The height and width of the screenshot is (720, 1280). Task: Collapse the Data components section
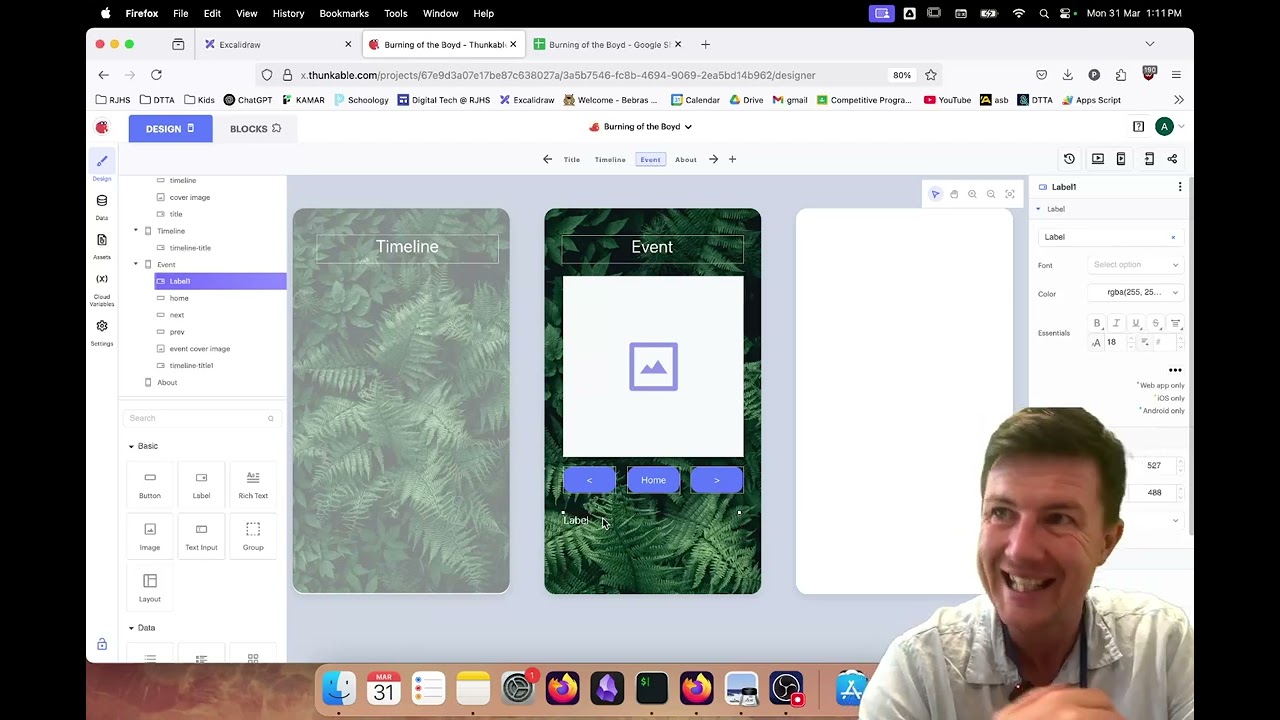click(131, 628)
